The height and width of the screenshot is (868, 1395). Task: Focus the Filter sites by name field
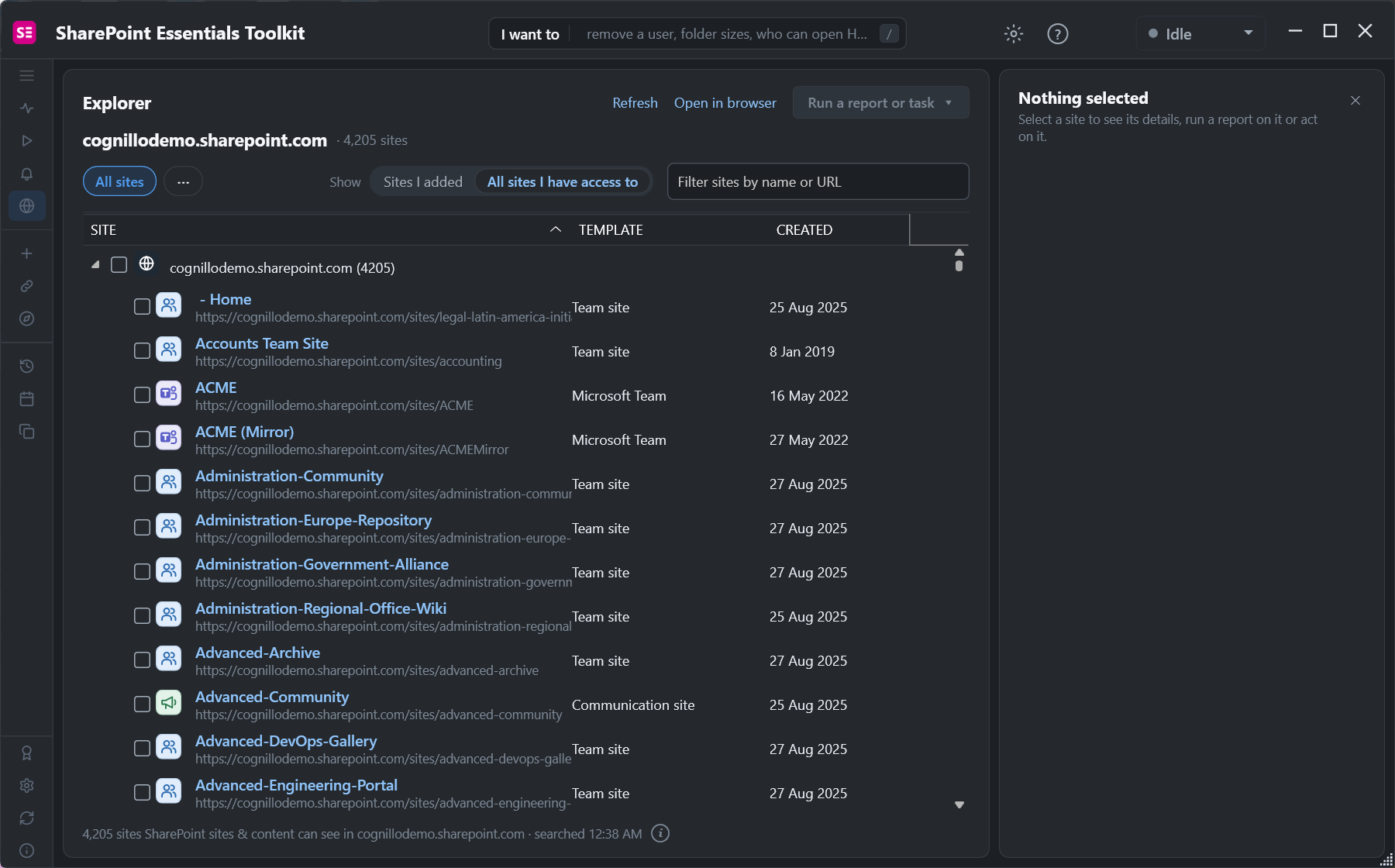tap(818, 181)
